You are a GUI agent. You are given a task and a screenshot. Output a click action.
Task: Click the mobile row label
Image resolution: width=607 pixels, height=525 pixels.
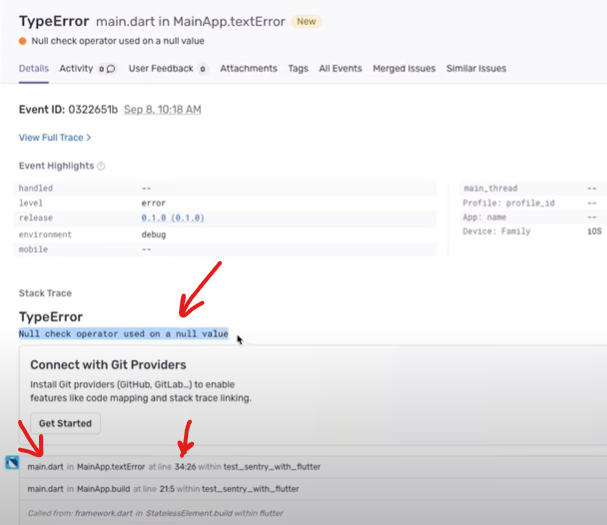point(33,249)
